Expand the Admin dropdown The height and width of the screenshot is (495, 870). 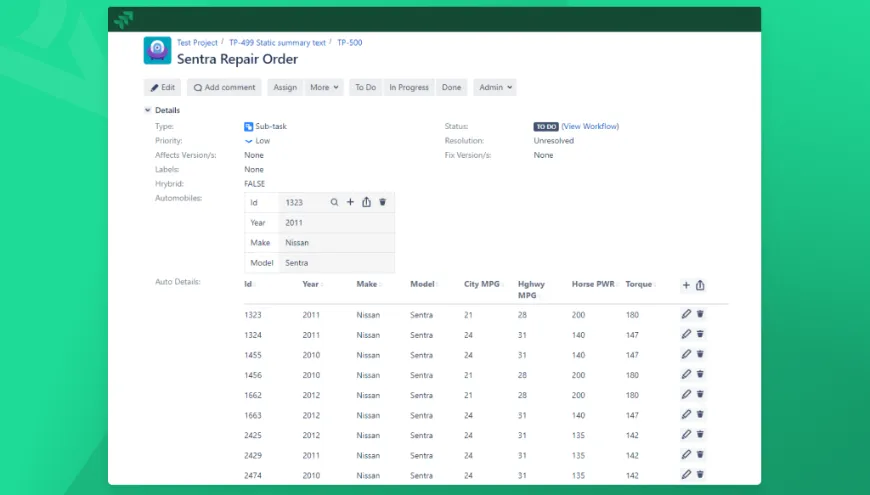495,88
